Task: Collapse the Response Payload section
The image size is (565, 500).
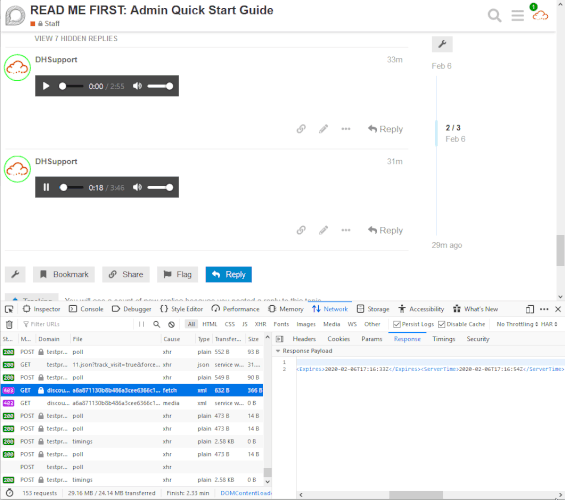Action: [x=278, y=351]
